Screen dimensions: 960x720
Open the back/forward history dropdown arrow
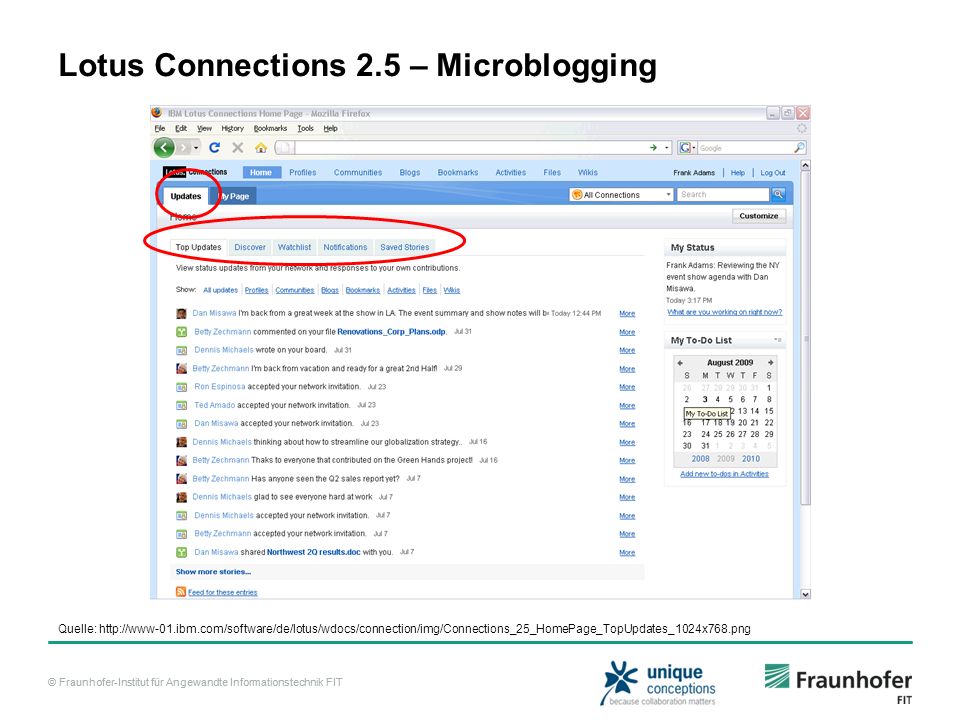click(x=196, y=148)
